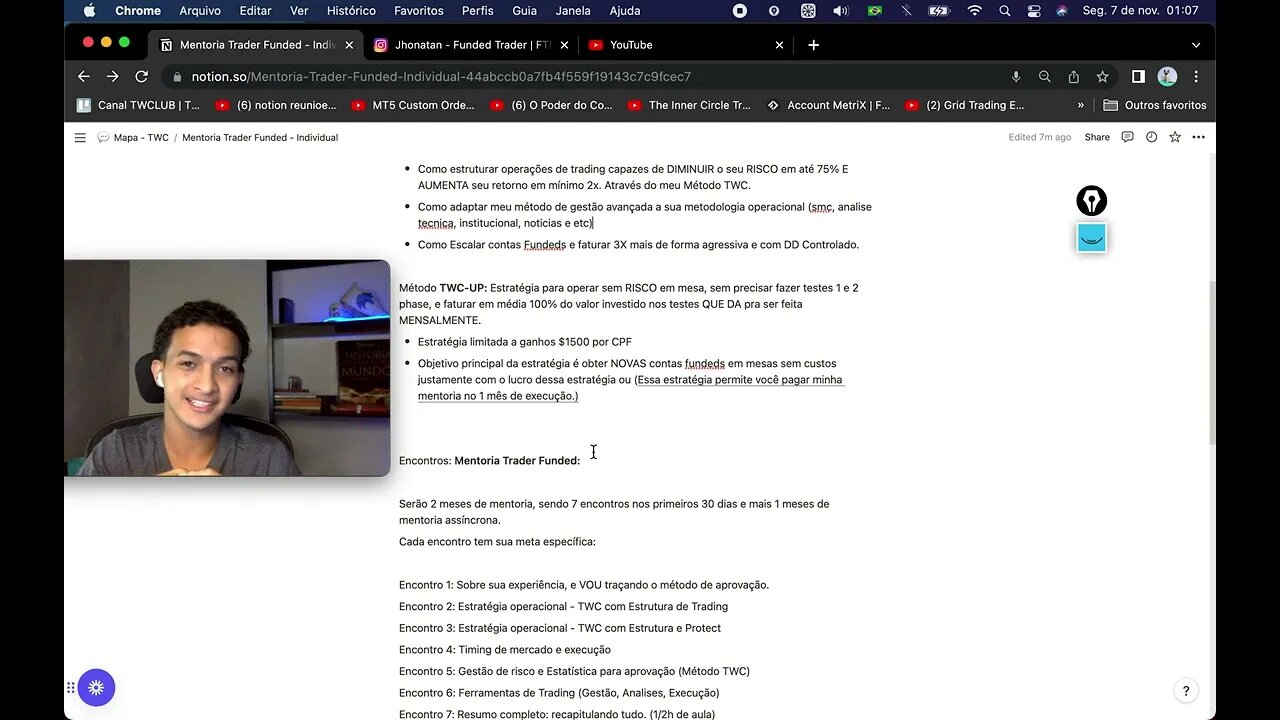Click the battery status icon
This screenshot has height=720, width=1280.
[x=940, y=11]
